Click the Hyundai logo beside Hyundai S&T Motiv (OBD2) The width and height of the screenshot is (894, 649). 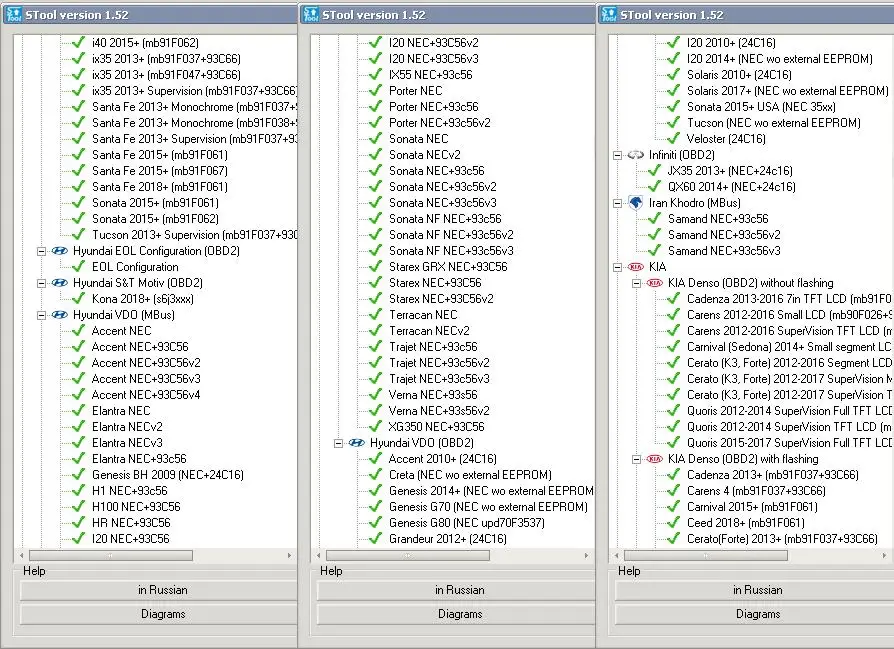(x=59, y=283)
